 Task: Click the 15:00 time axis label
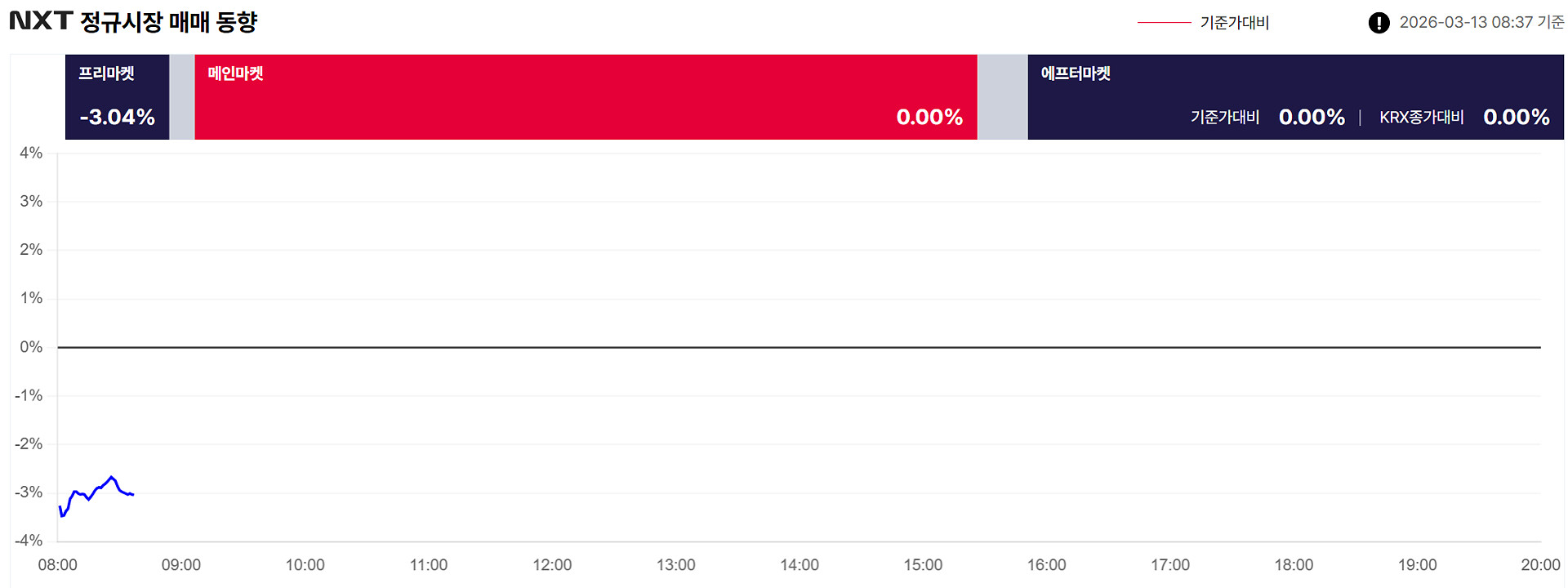pyautogui.click(x=923, y=565)
